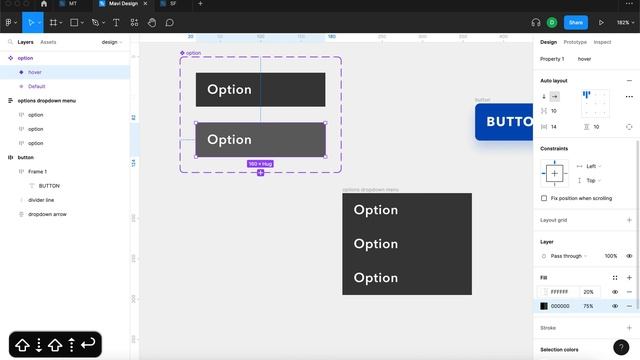
Task: Click the FFFFFF fill color swatch
Action: (544, 292)
